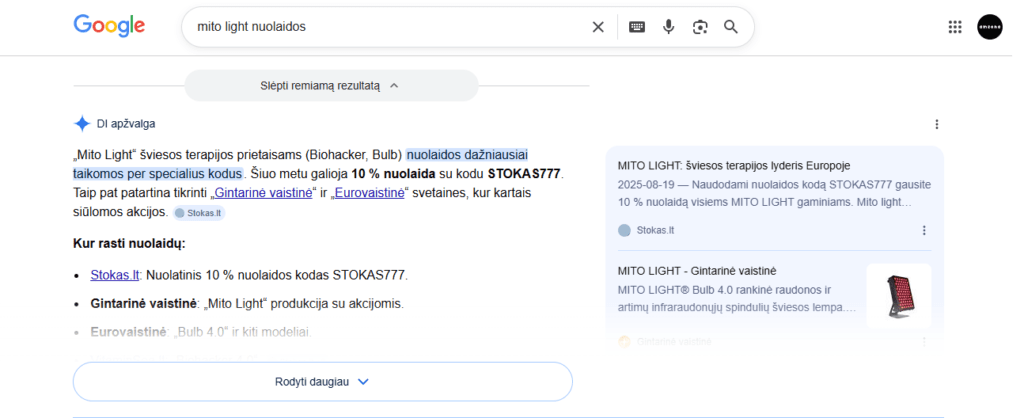Click the red light lamp thumbnail
Viewport: 1024px width, 418px height.
899,296
